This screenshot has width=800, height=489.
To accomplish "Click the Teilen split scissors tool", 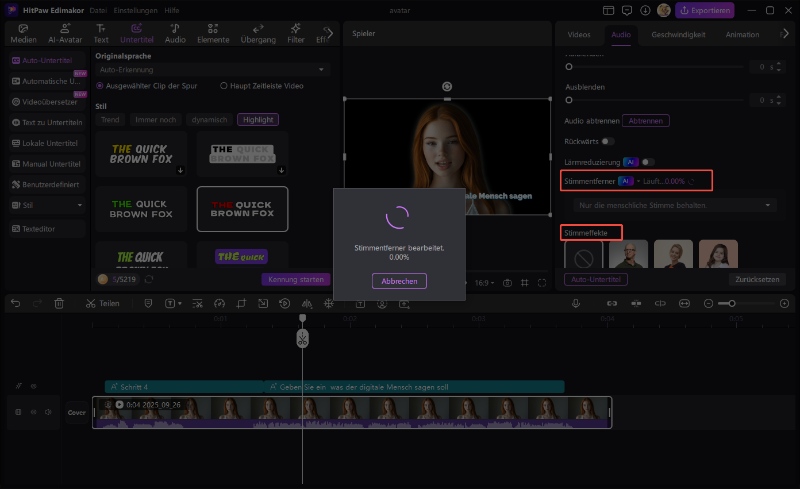I will pyautogui.click(x=103, y=303).
